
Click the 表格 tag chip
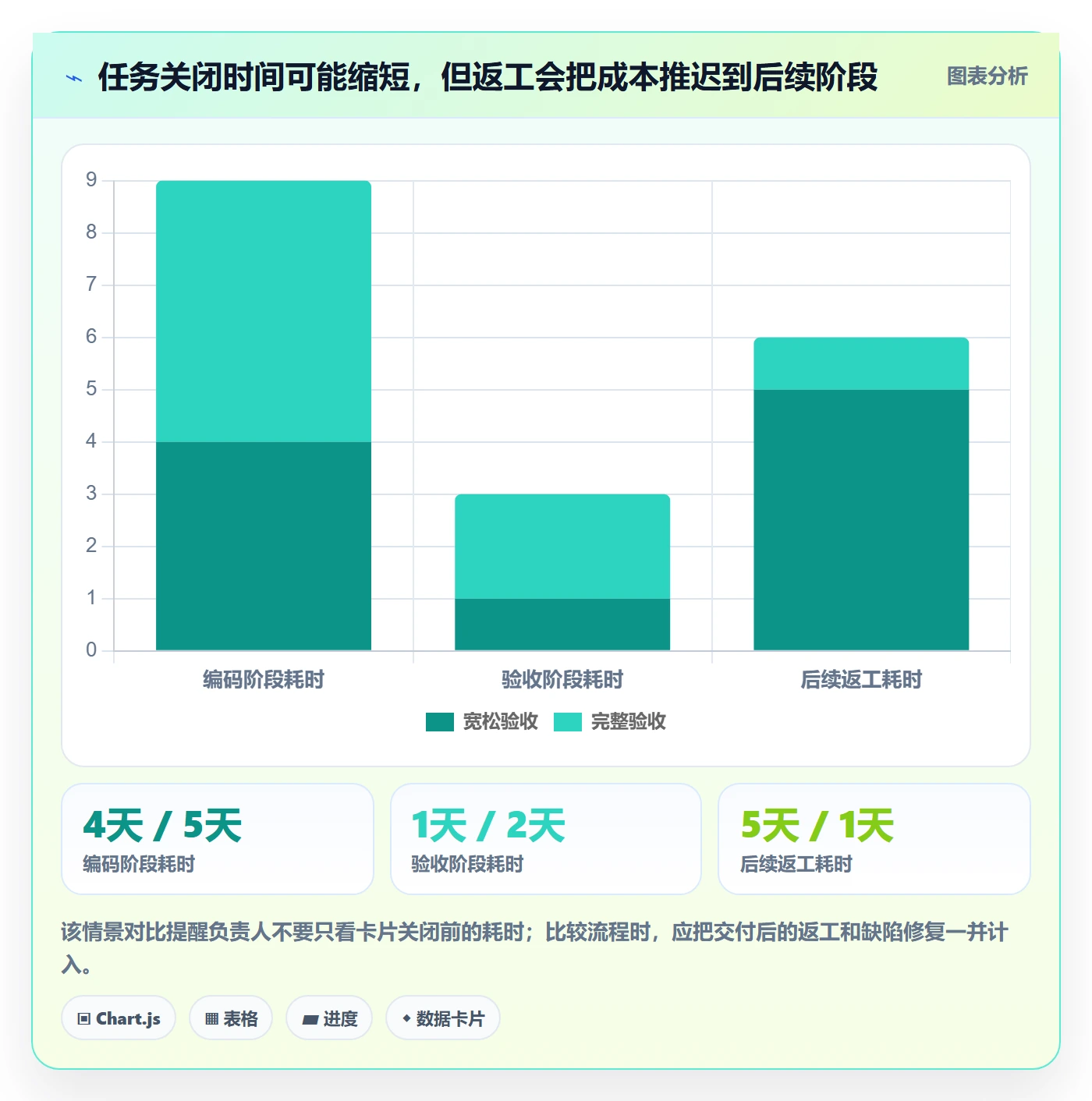tap(231, 1018)
